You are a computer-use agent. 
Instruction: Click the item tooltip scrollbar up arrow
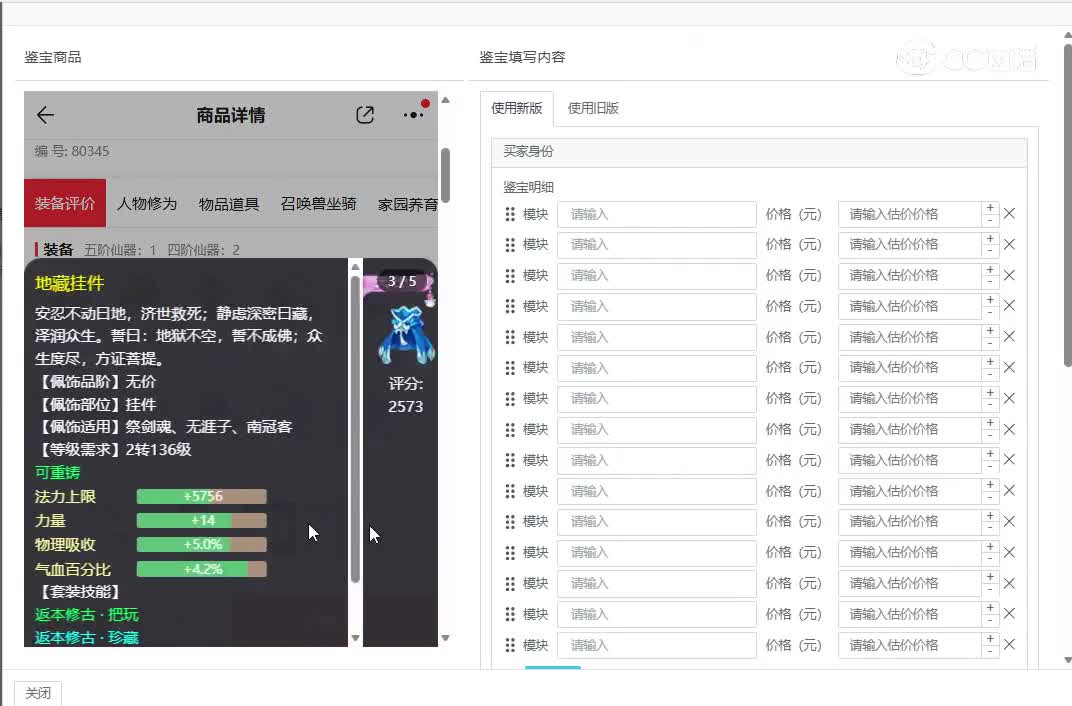(356, 267)
